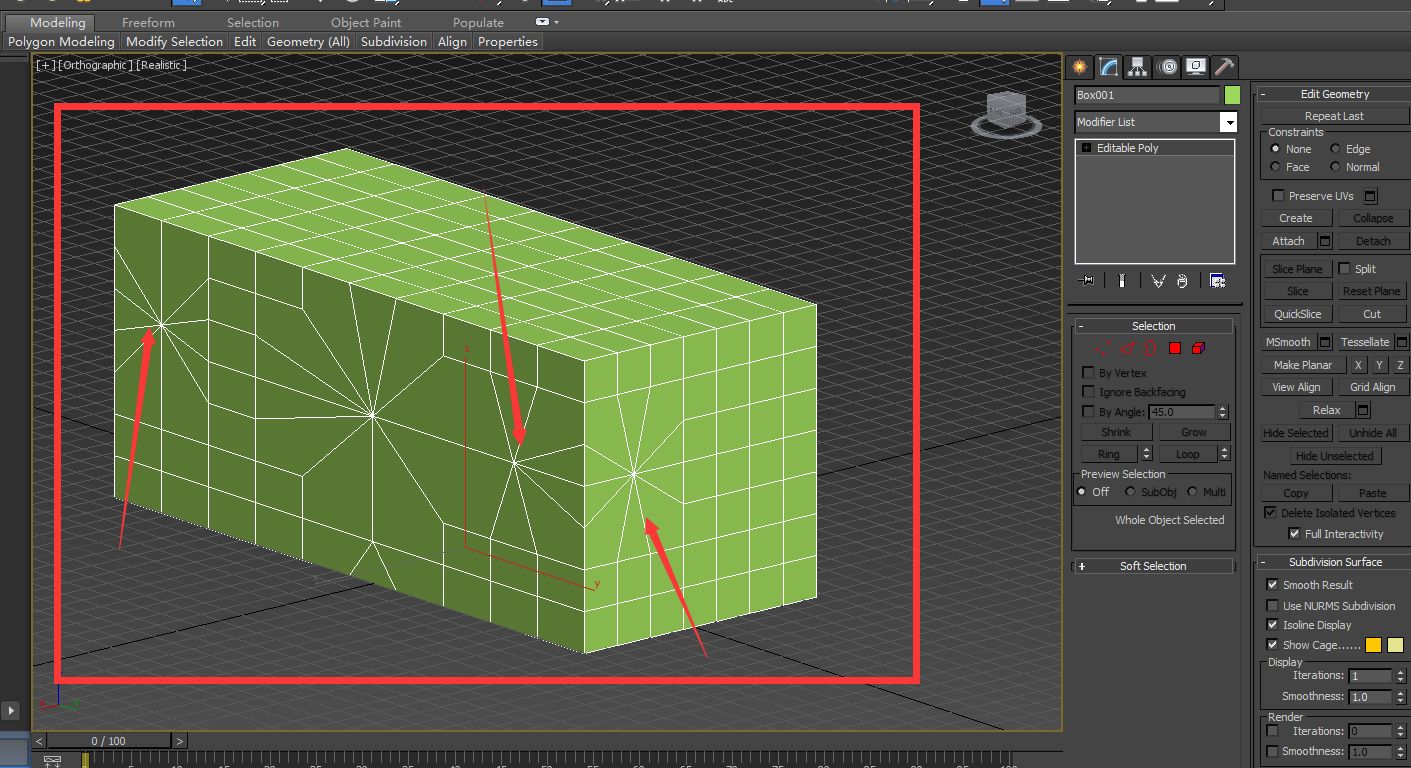Viewport: 1411px width, 768px height.
Task: Select Polygon sub-object level icon
Action: coord(1175,348)
